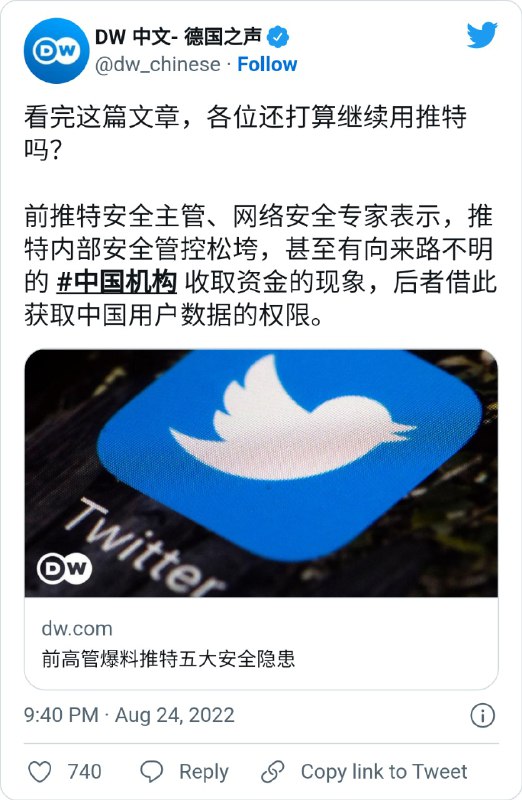Click the tweet text beginning 看完这篇文章
This screenshot has height=800, width=522.
pos(245,133)
